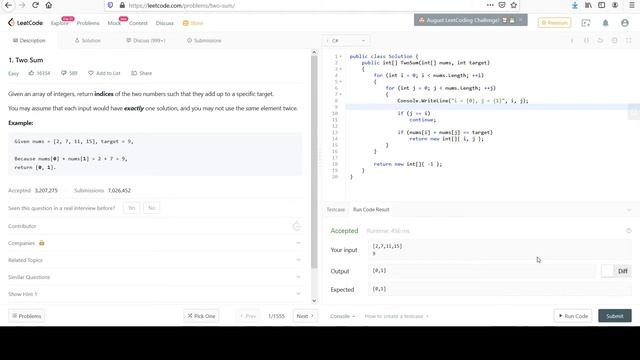Click the LeetCode logo
Image resolution: width=640 pixels, height=360 pixels.
point(25,23)
